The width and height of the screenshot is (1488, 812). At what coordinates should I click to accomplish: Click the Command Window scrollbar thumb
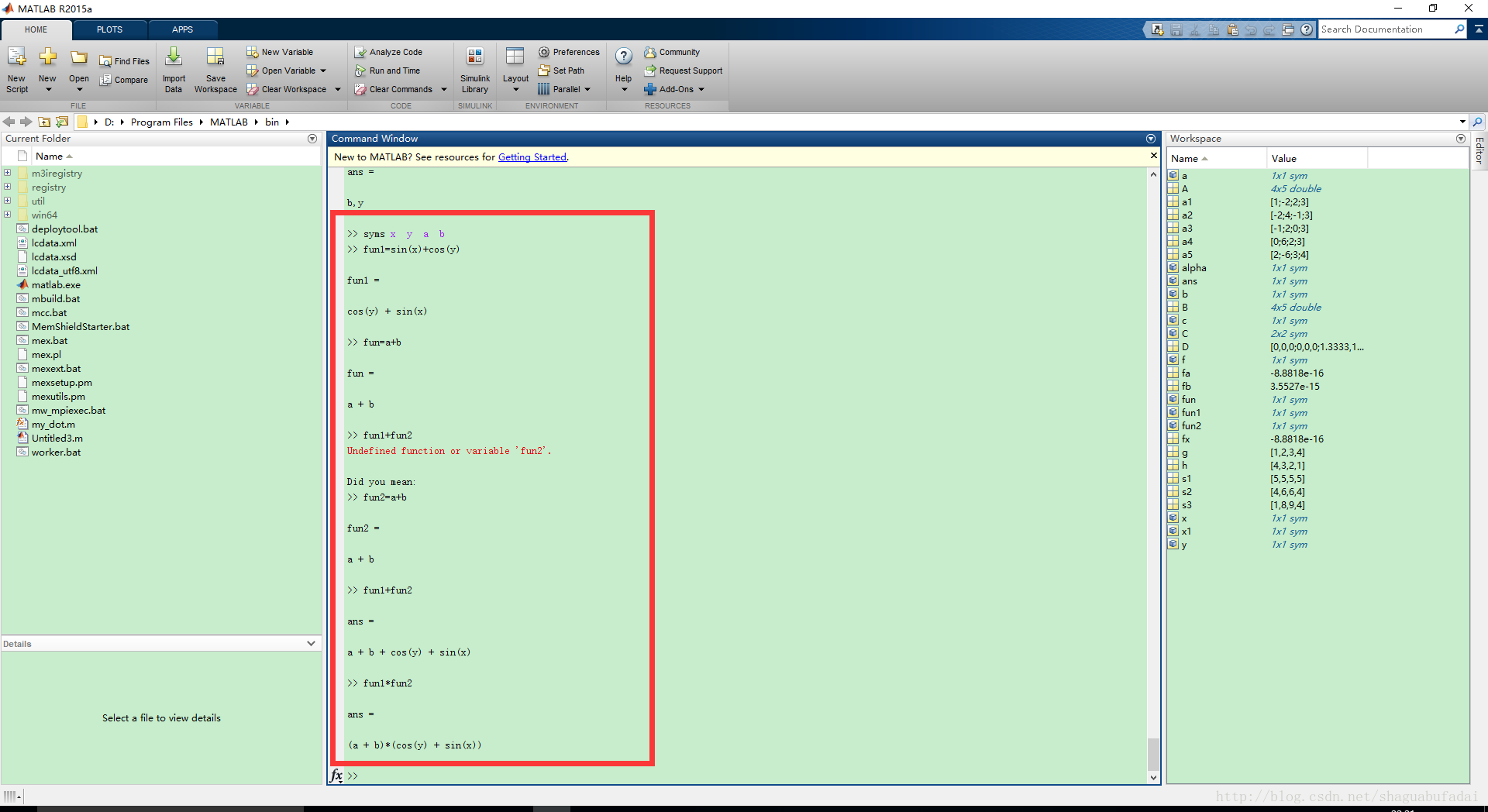(1153, 754)
